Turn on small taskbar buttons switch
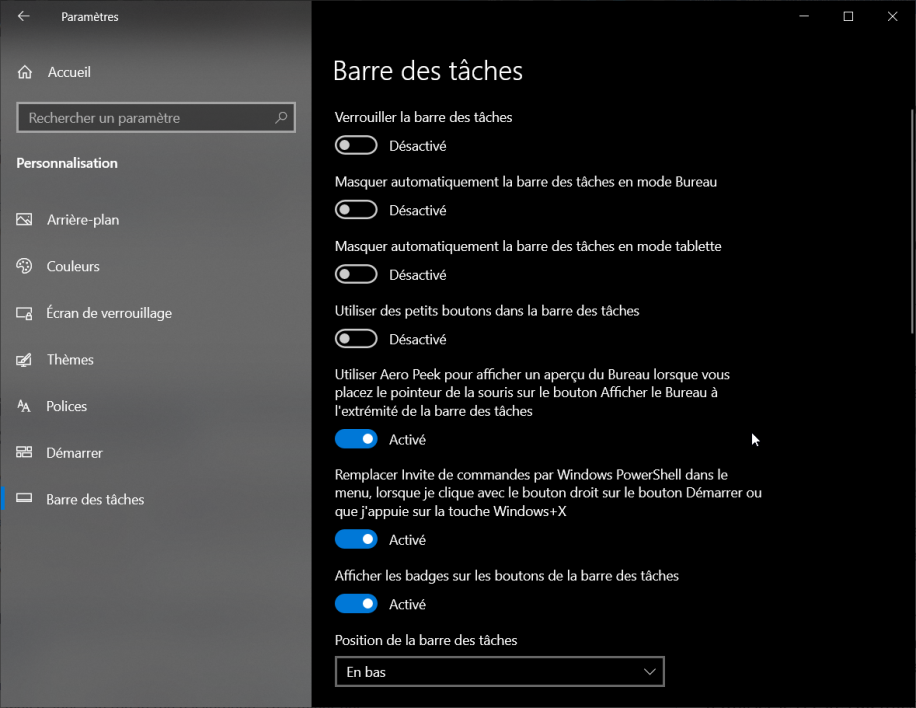 356,339
